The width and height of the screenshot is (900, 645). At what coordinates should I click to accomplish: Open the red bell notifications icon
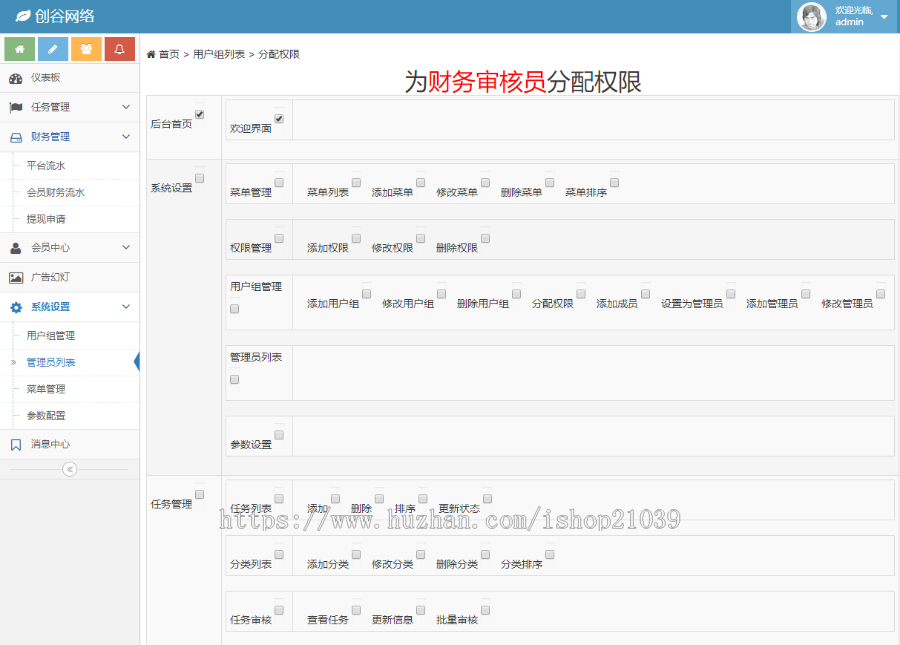(x=120, y=48)
